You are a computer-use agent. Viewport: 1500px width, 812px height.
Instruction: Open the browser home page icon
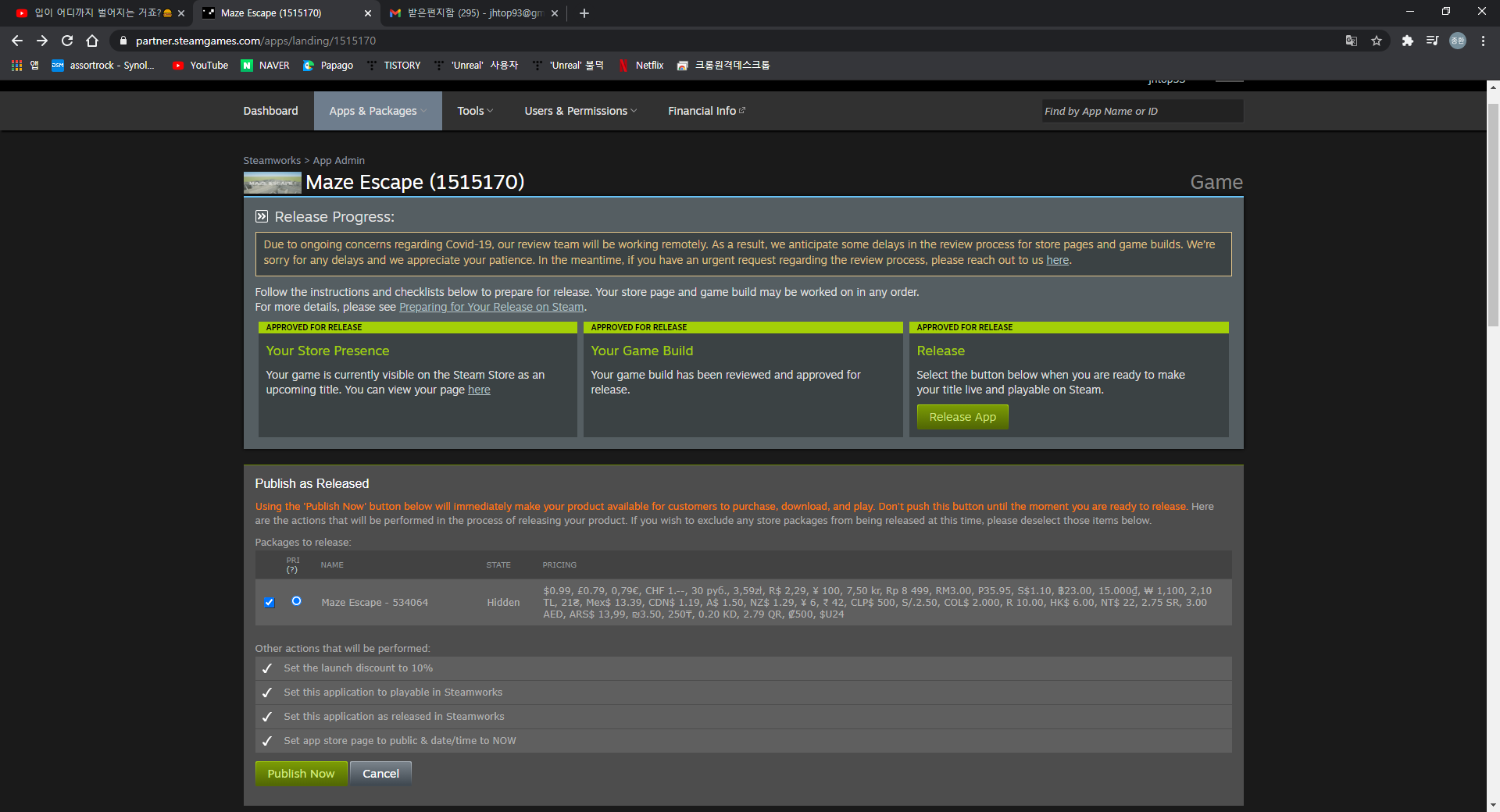point(92,41)
